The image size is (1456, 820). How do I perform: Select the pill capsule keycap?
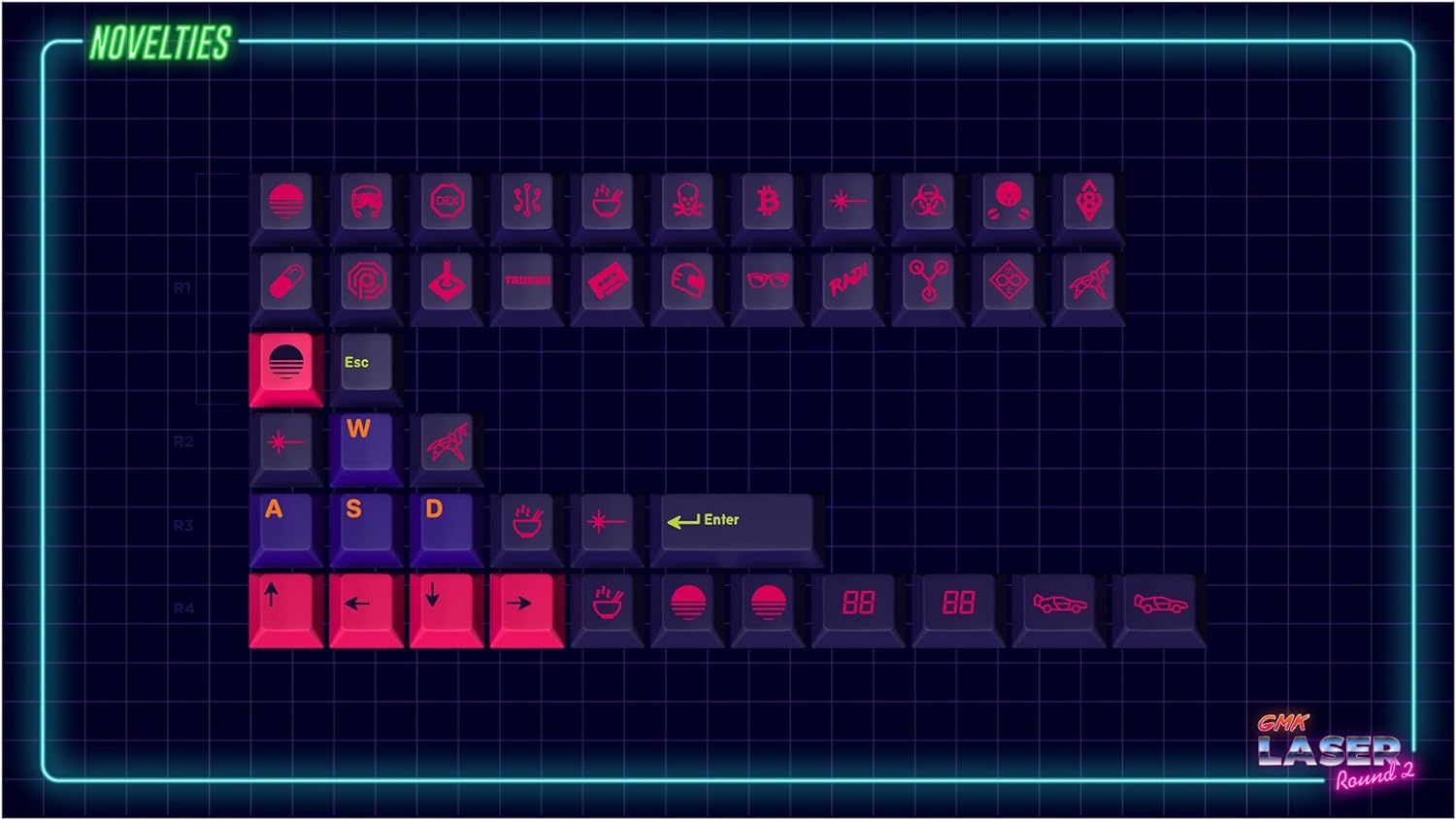click(286, 288)
